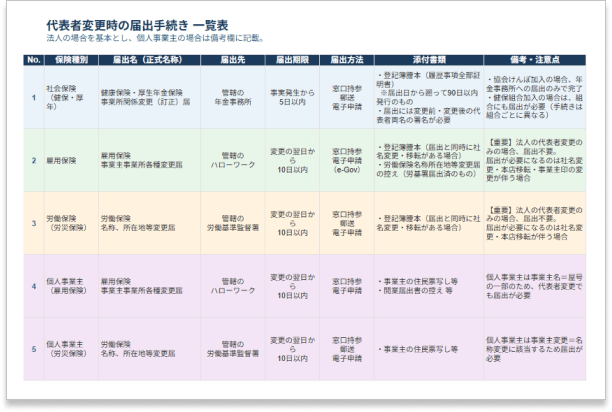Viewport: 612px width, 412px height.
Task: Select the 届出名（正式名称） column header
Action: click(x=149, y=60)
